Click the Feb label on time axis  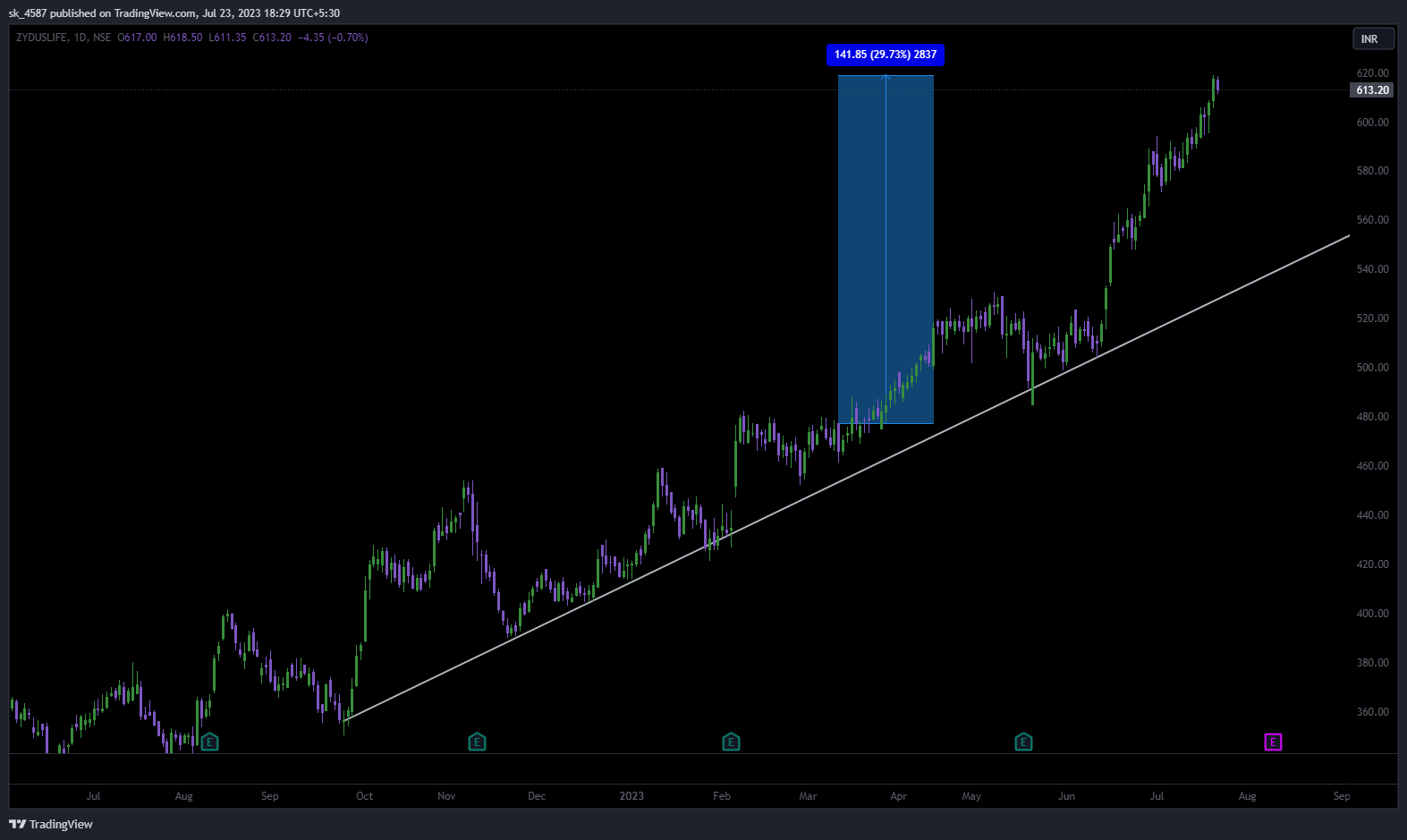[722, 796]
